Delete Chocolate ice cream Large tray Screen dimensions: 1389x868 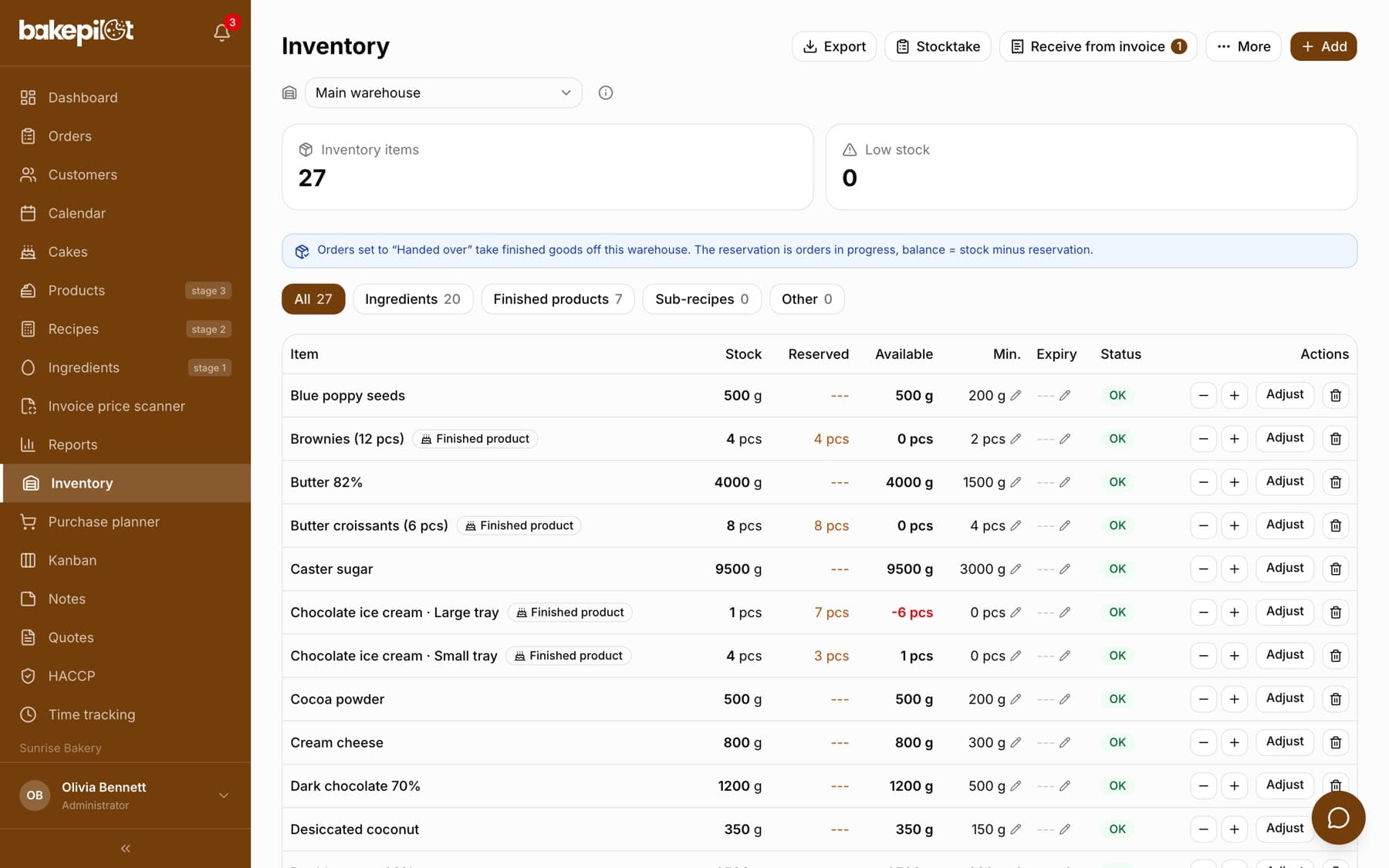click(1336, 613)
